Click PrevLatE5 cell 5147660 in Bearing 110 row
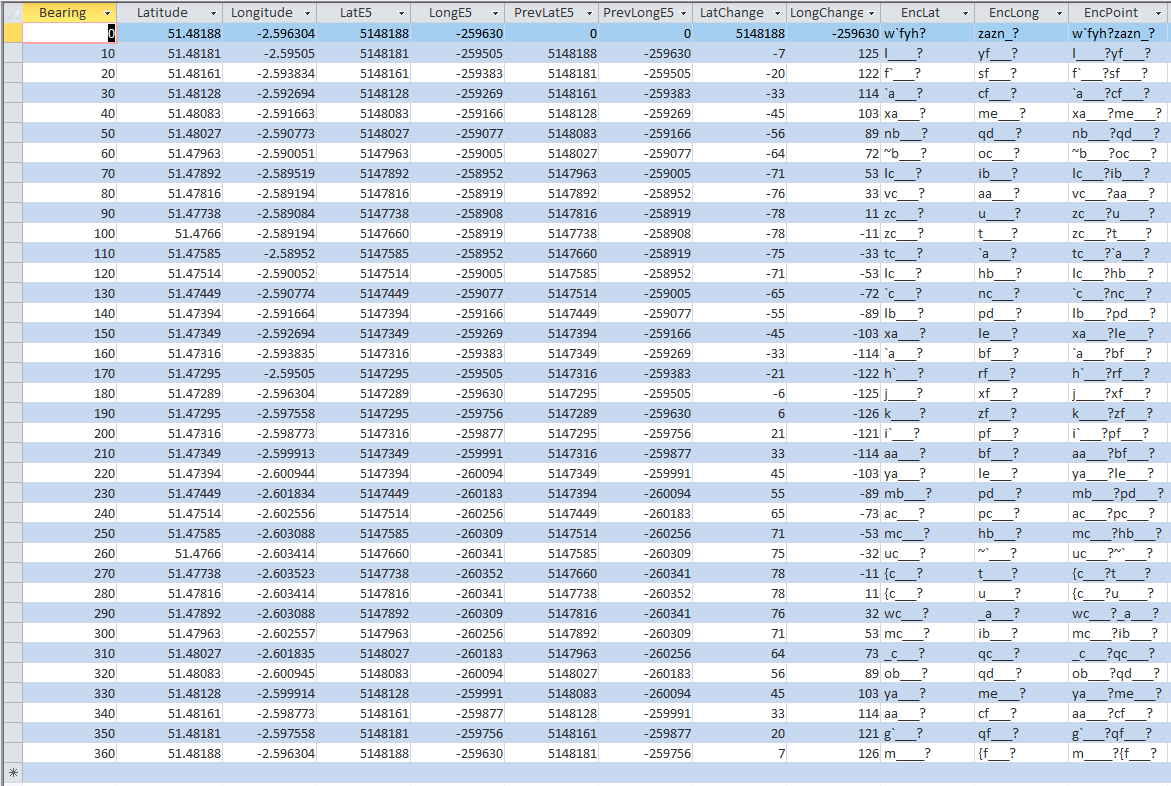This screenshot has width=1171, height=786. tap(552, 253)
